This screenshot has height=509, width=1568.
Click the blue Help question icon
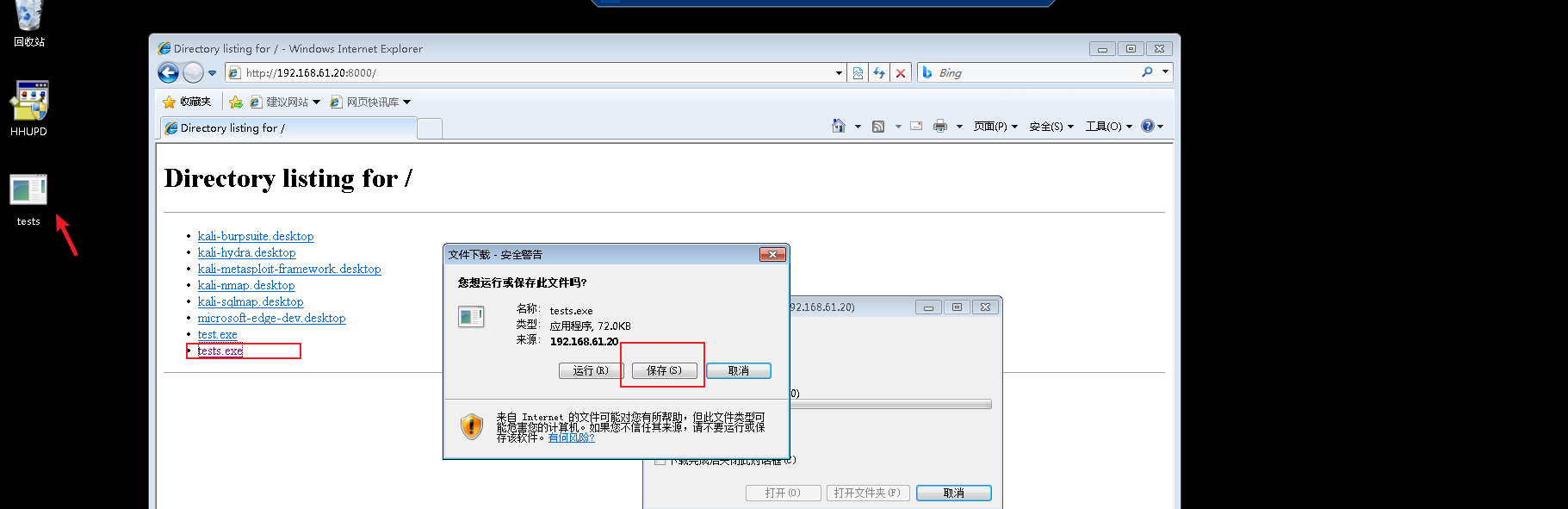(1148, 126)
